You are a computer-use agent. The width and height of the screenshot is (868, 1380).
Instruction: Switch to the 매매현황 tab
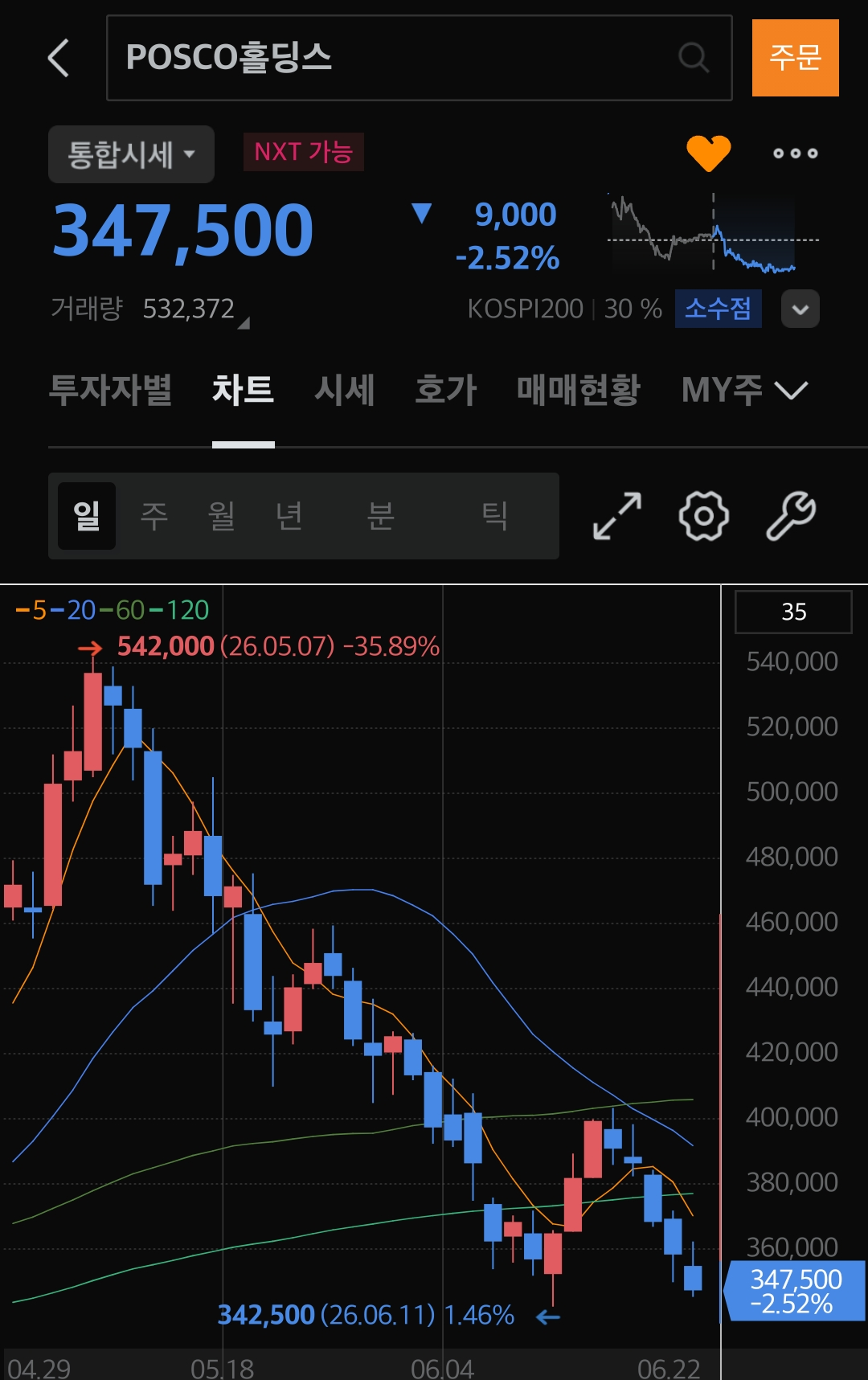click(579, 390)
